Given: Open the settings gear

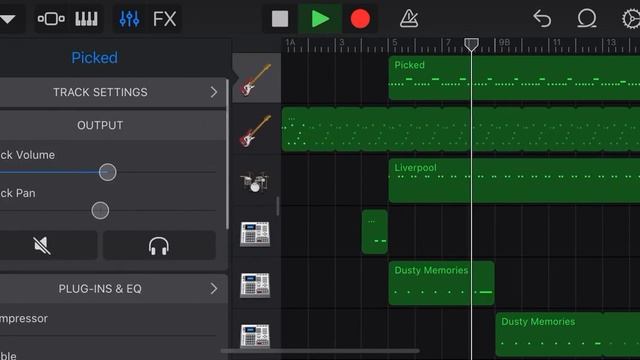Looking at the screenshot, I should click(x=631, y=19).
